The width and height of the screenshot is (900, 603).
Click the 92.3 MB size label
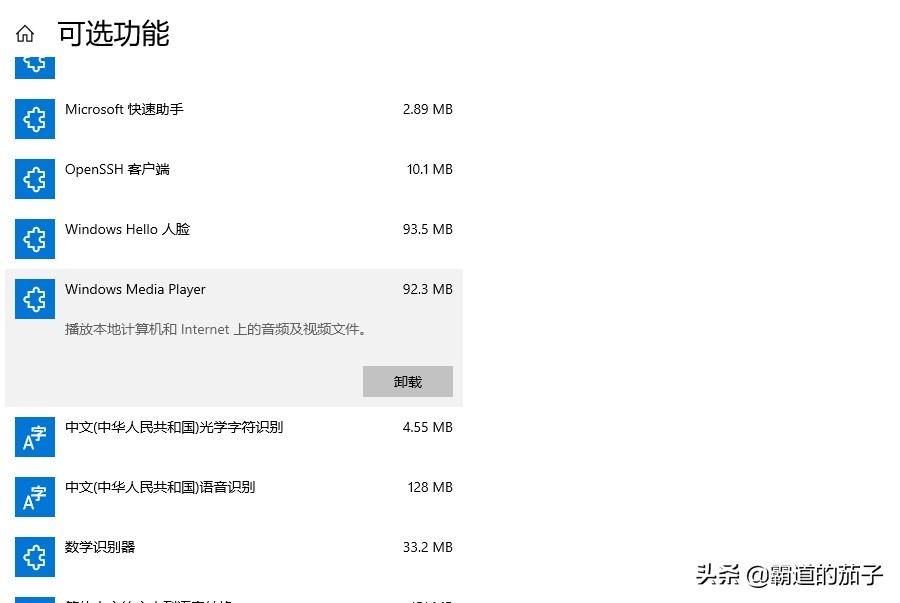click(427, 289)
